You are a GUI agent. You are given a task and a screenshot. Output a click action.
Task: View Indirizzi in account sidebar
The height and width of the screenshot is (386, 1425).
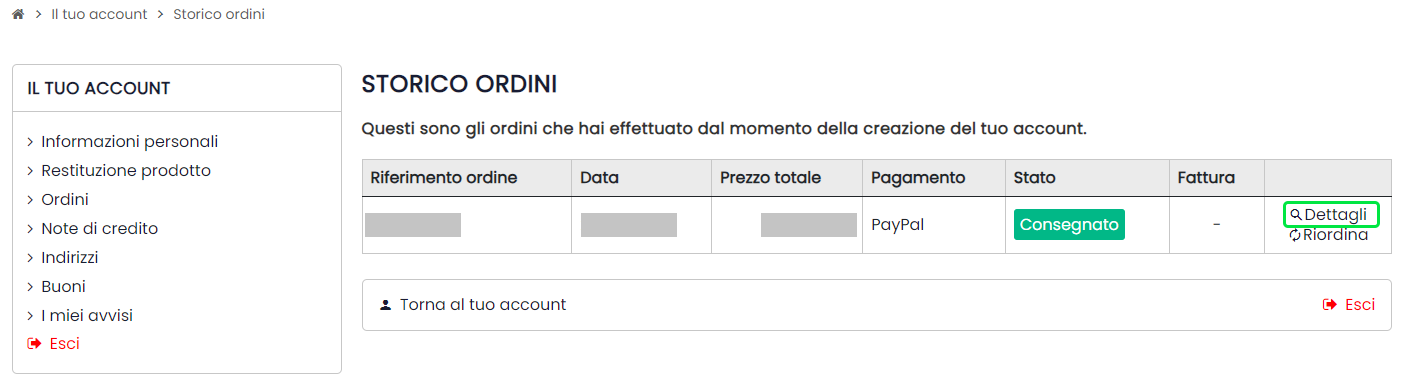coord(69,258)
